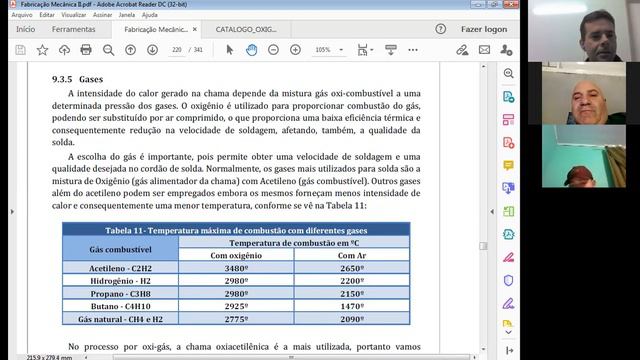Click the value 3480º in table
640x360 pixels.
pyautogui.click(x=236, y=268)
